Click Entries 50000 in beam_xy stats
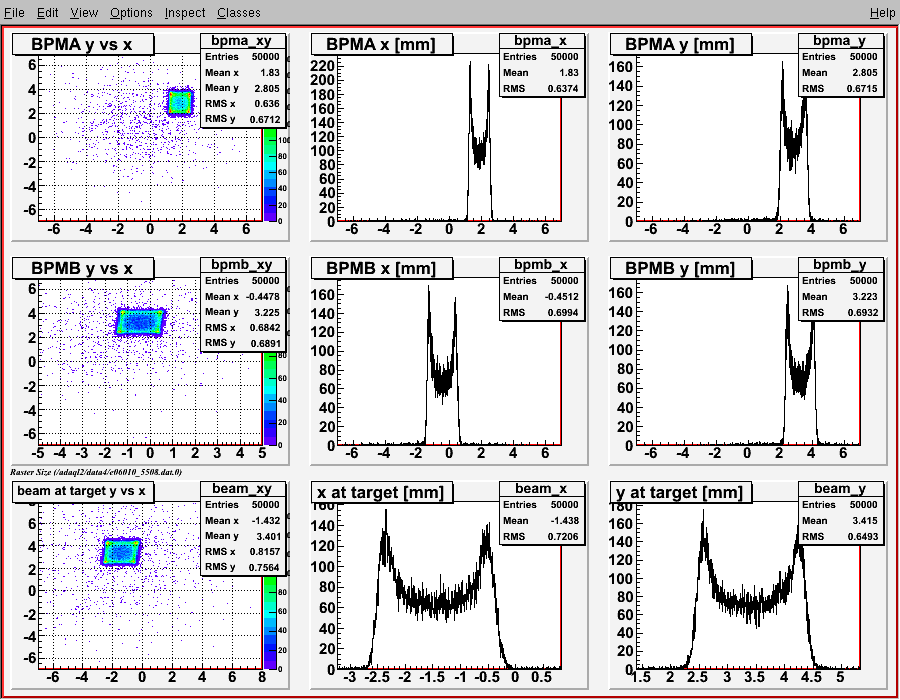Viewport: 900px width, 700px height. pos(242,505)
